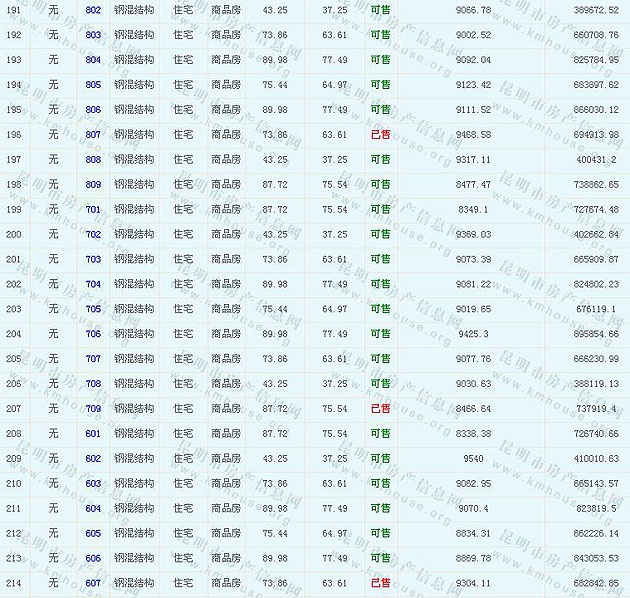Open room 601 link

pyautogui.click(x=93, y=434)
